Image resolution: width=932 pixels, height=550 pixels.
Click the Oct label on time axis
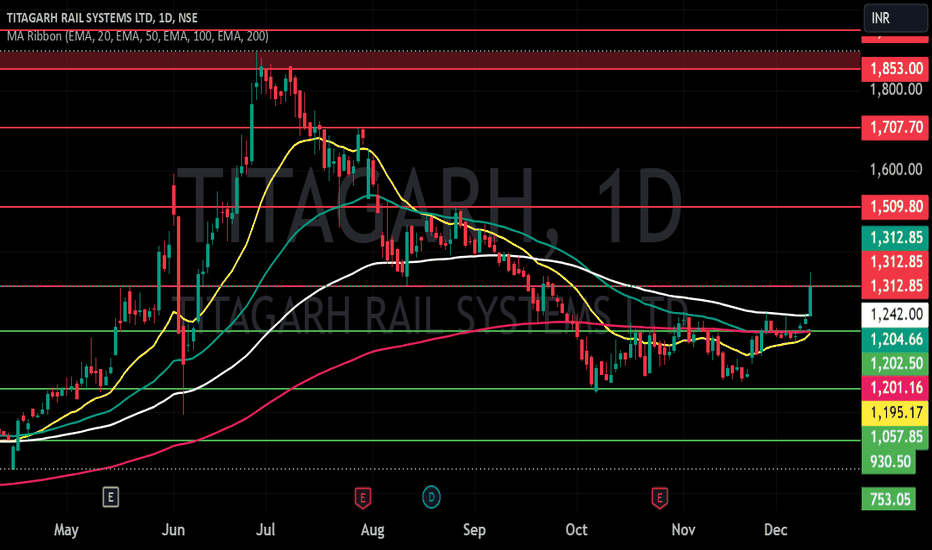(576, 530)
